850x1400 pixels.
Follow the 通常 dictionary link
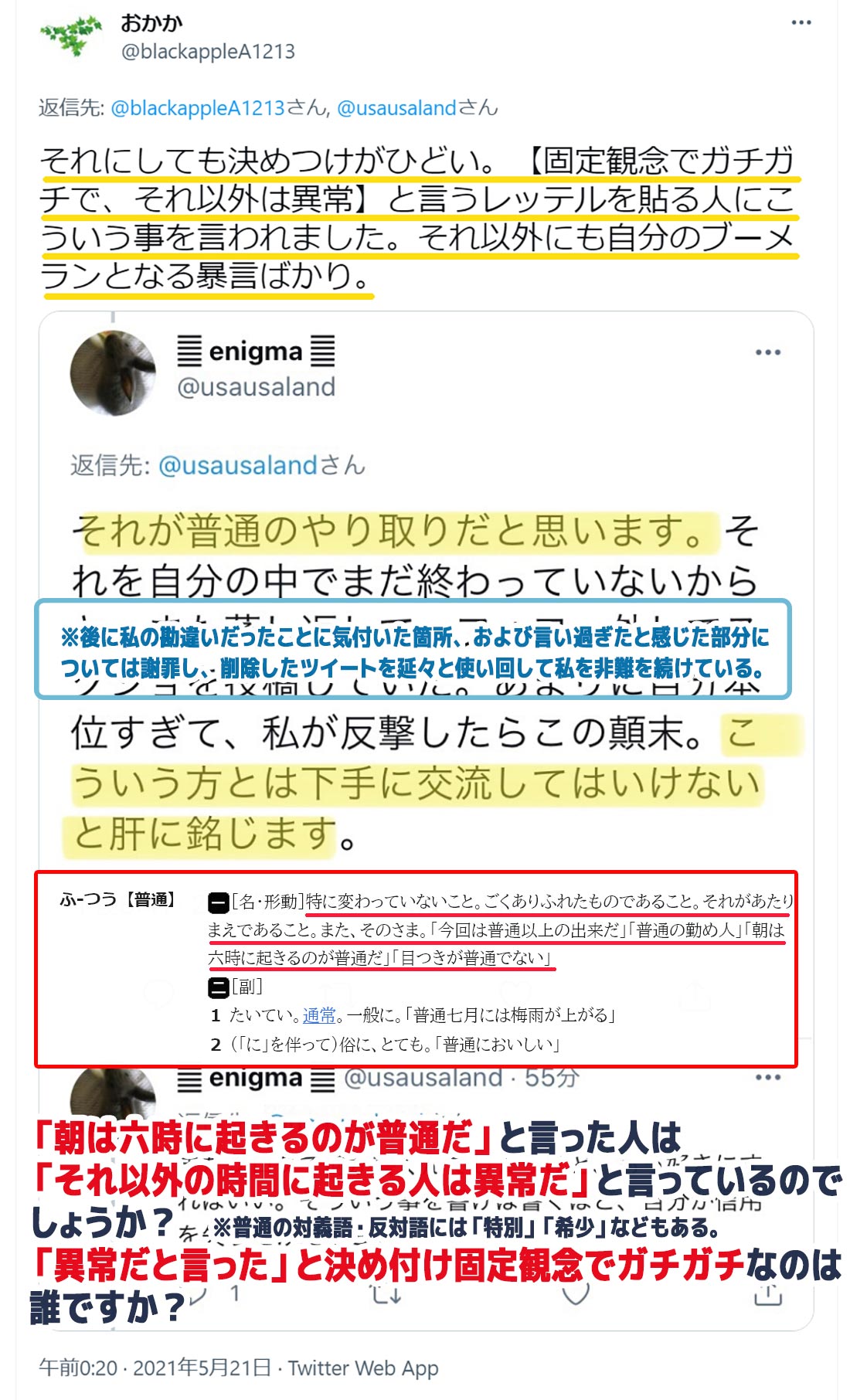click(319, 1015)
